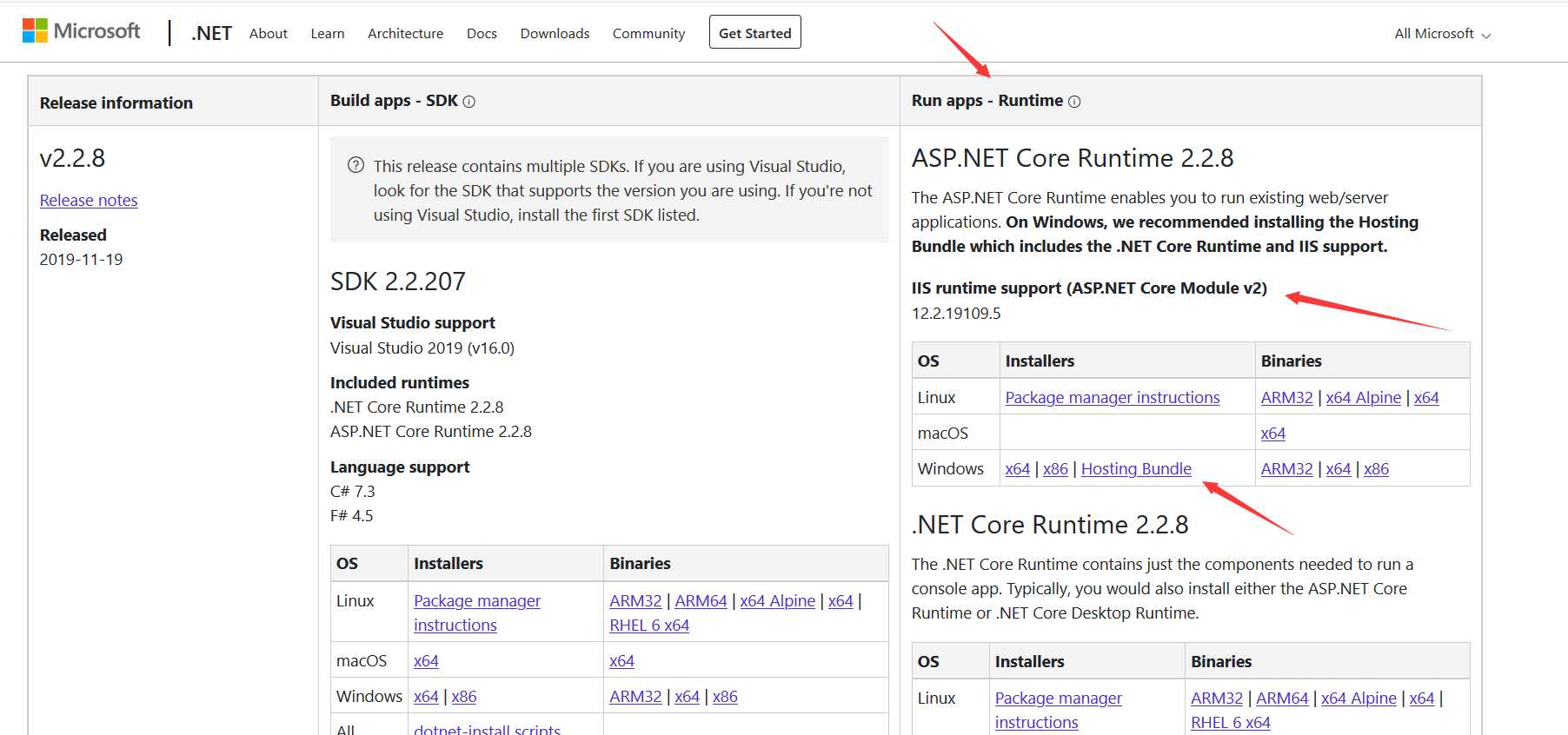The image size is (1568, 735).
Task: Open the info icon next to Build apps - SDK
Action: pos(469,102)
